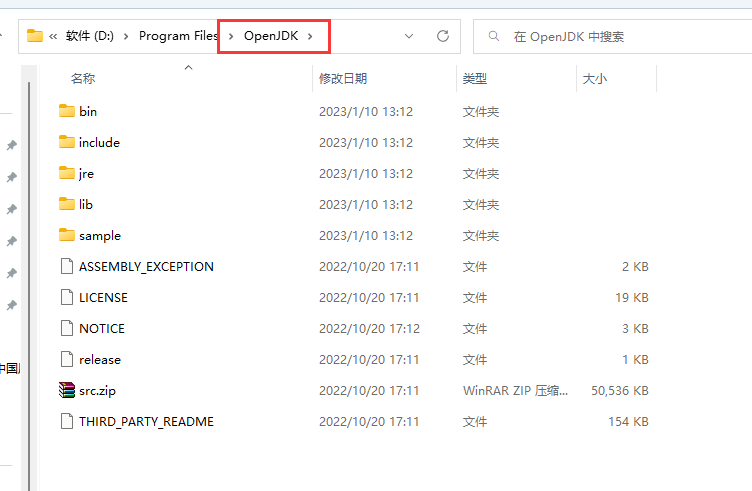Click OpenJDK breadcrumb segment
Image resolution: width=752 pixels, height=491 pixels.
pos(271,36)
